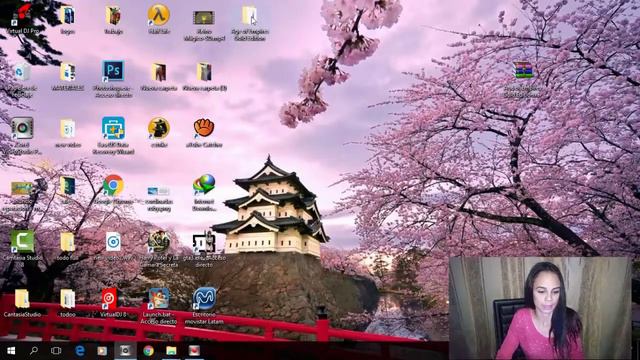640x360 pixels.
Task: Open the Age of Empires Gold Edition folder
Action: pyautogui.click(x=250, y=23)
